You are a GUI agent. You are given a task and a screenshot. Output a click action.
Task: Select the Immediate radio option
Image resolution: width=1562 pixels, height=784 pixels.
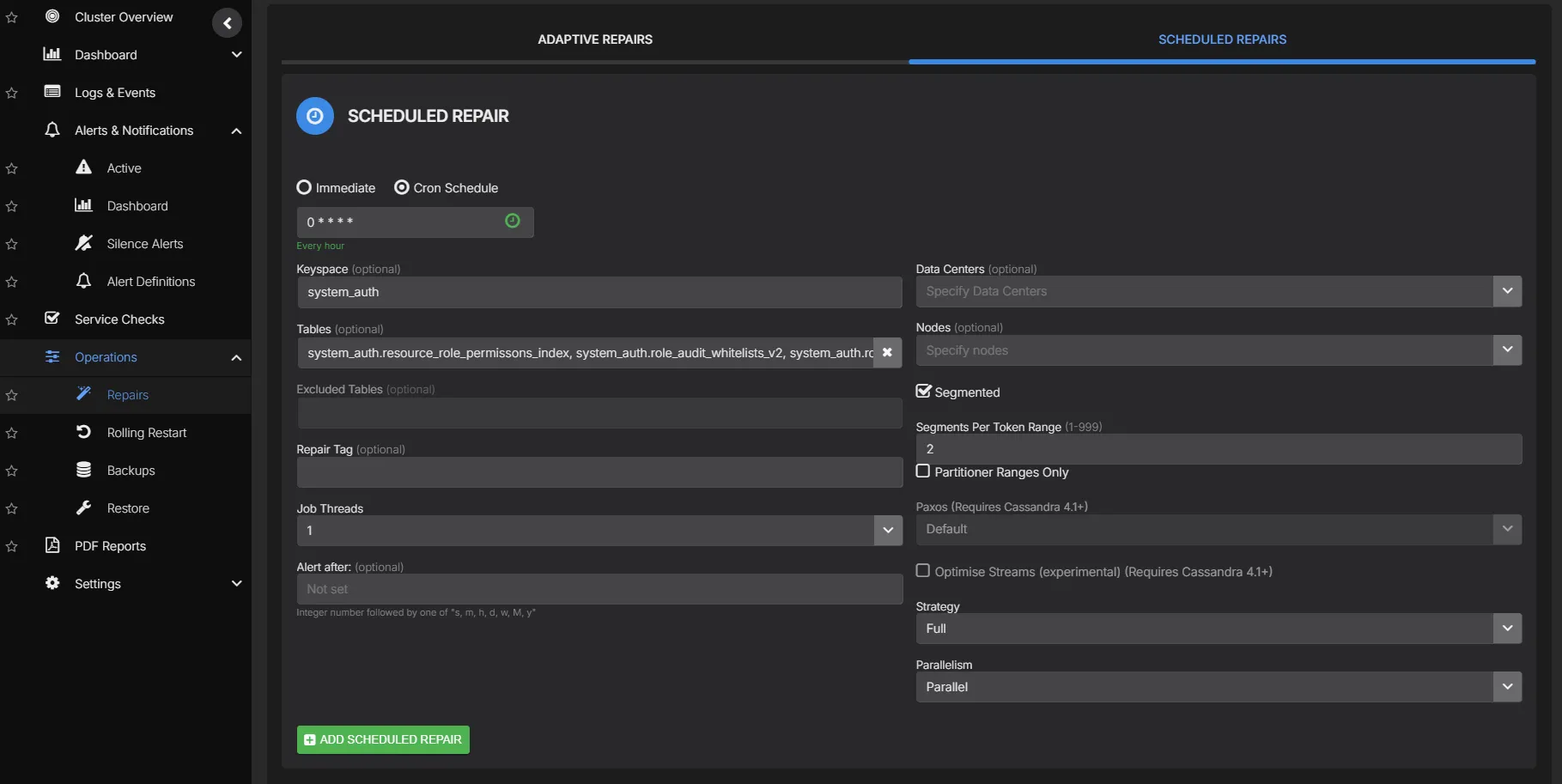pos(304,188)
